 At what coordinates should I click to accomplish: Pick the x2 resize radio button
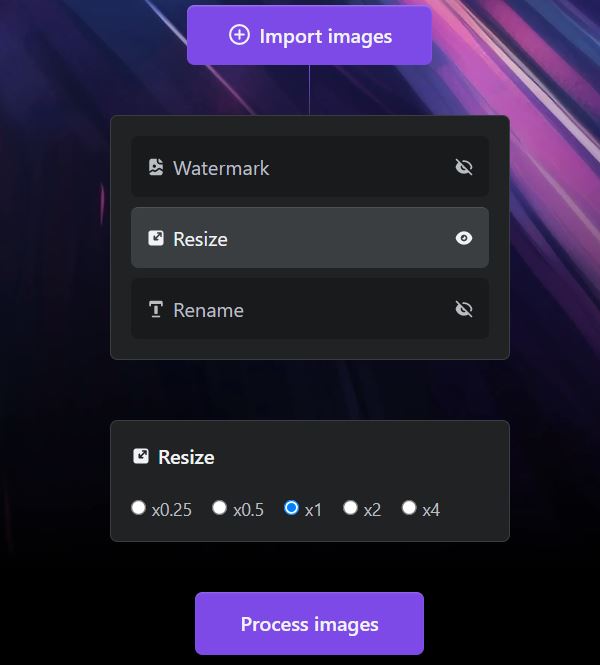350,508
